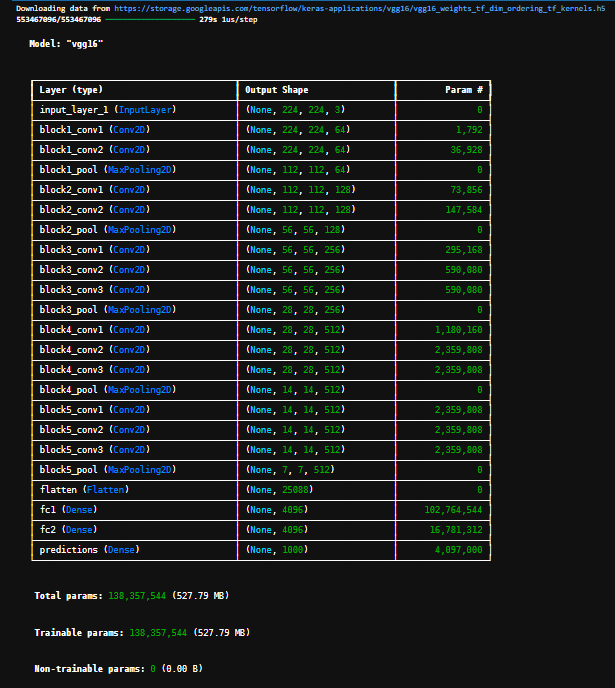This screenshot has width=615, height=688.
Task: Select the Total params value 138,357,544
Action: pyautogui.click(x=137, y=596)
